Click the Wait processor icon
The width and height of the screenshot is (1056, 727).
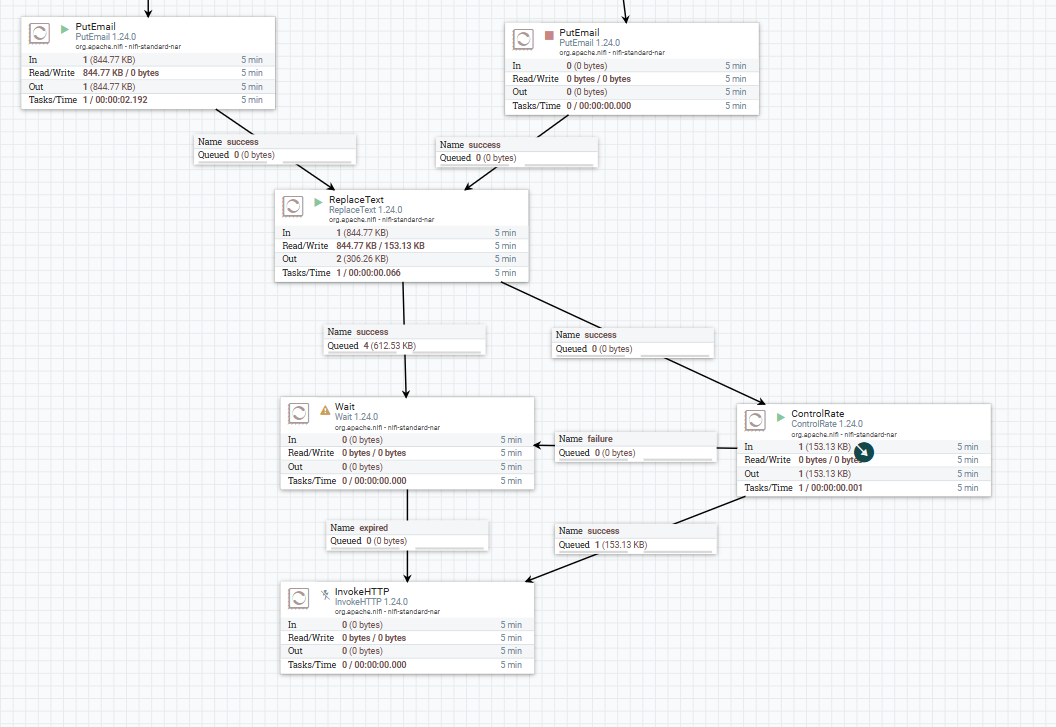click(298, 413)
